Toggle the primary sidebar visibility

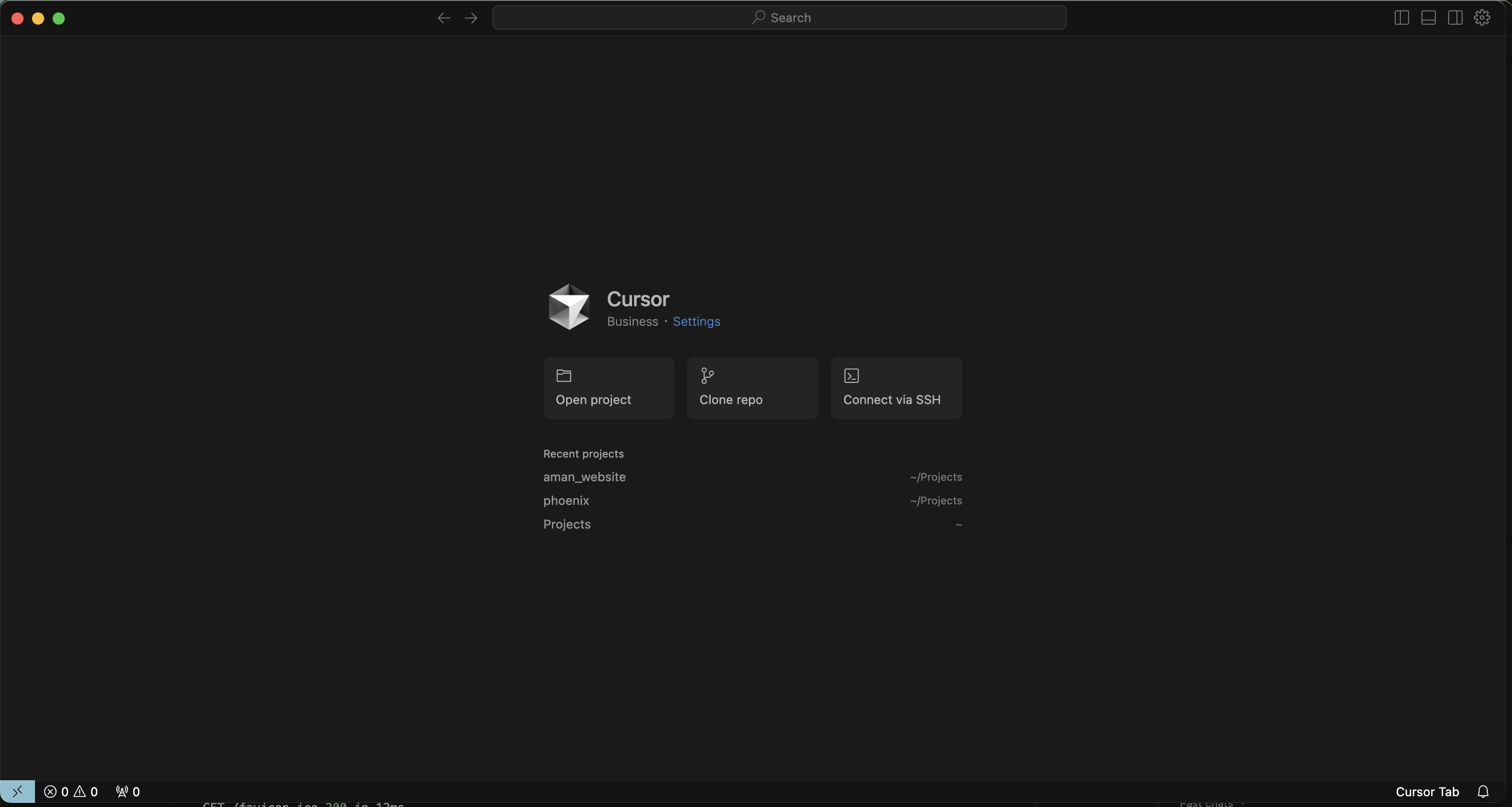click(x=1401, y=17)
